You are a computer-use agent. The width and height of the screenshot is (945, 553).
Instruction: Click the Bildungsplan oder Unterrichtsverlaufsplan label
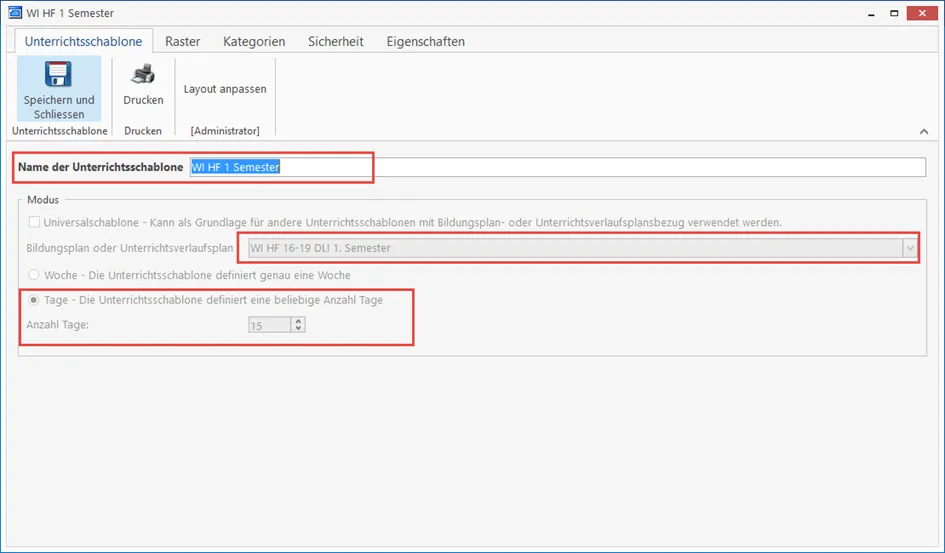(130, 248)
